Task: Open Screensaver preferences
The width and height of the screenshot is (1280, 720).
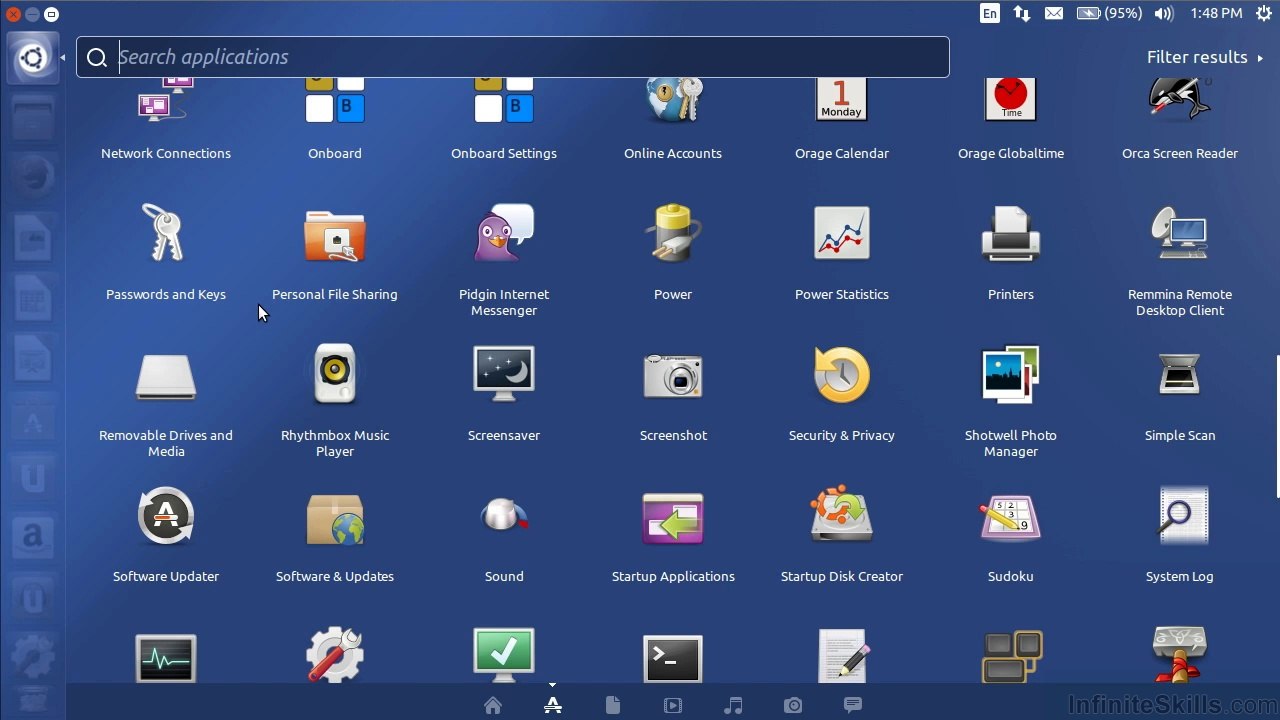Action: tap(504, 393)
